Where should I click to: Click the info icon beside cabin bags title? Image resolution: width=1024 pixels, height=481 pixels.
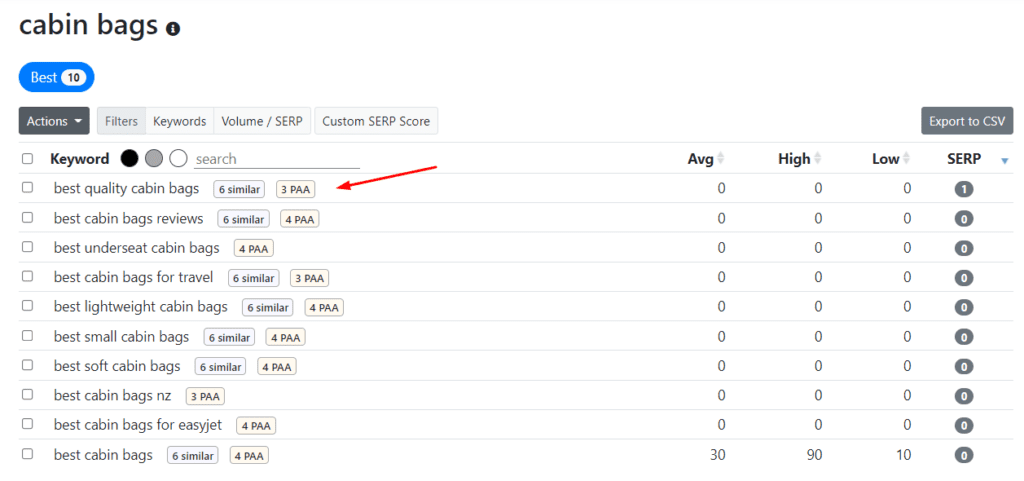pyautogui.click(x=173, y=29)
